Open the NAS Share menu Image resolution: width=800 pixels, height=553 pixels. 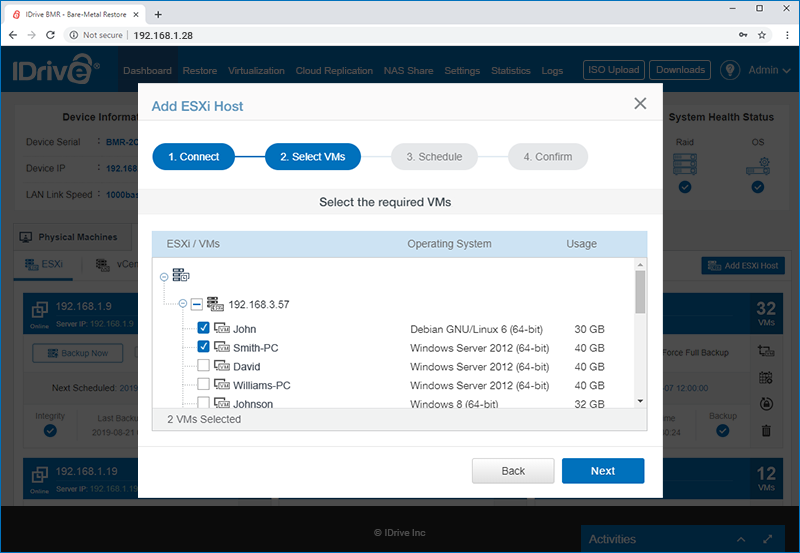point(408,70)
